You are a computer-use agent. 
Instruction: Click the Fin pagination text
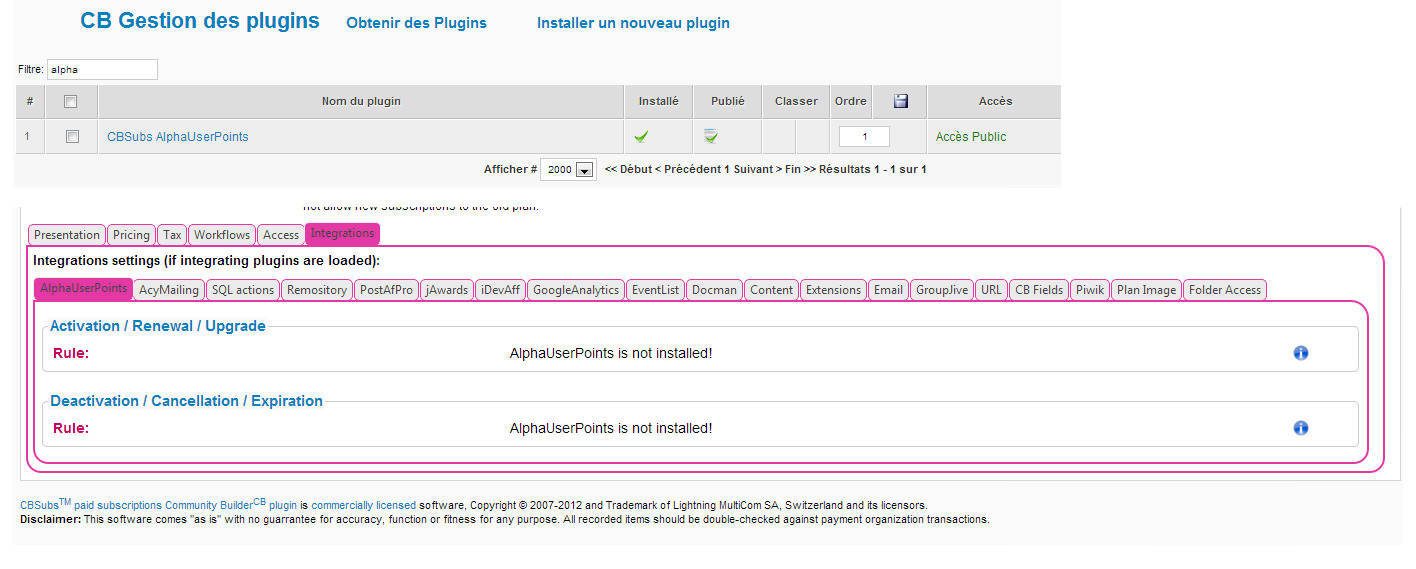point(793,170)
